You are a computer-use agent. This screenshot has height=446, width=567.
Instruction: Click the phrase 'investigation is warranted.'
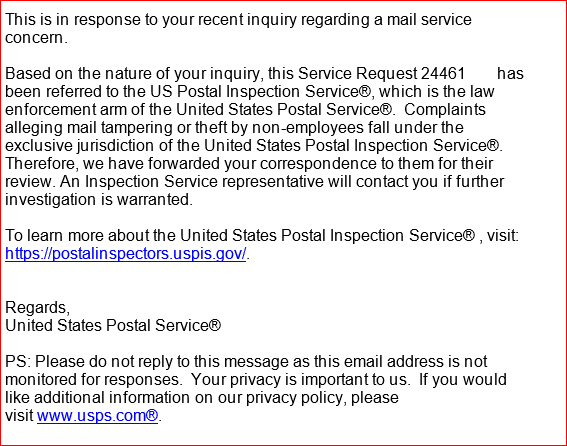(x=99, y=200)
